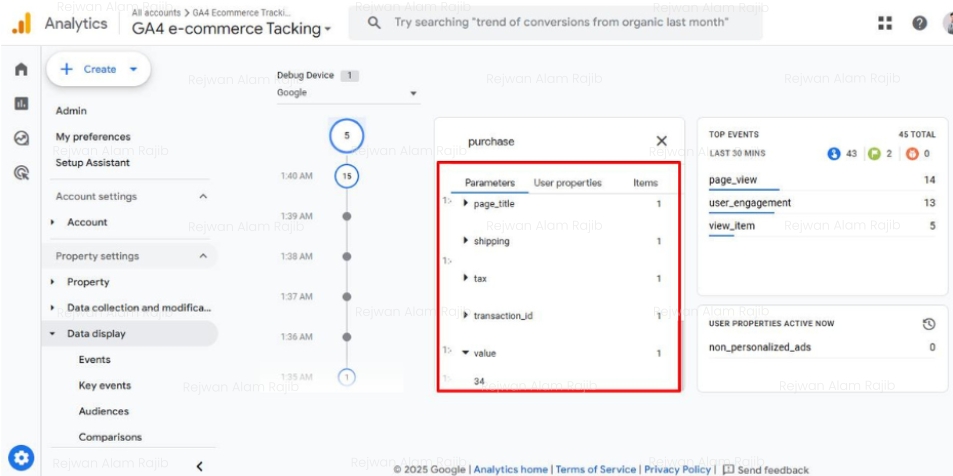The image size is (953, 476).
Task: Open the Google apps grid icon
Action: coord(885,23)
